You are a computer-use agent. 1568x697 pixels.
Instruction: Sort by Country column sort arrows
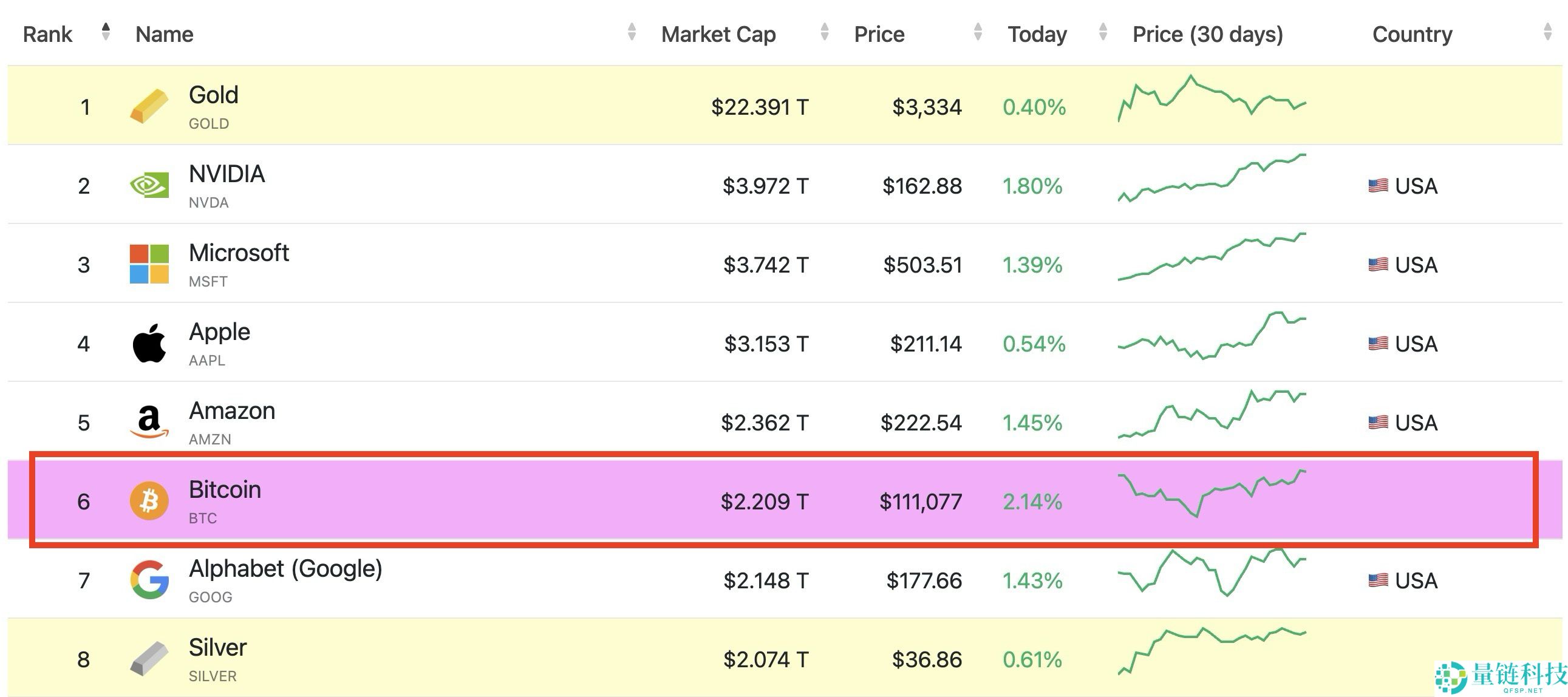coord(1547,32)
